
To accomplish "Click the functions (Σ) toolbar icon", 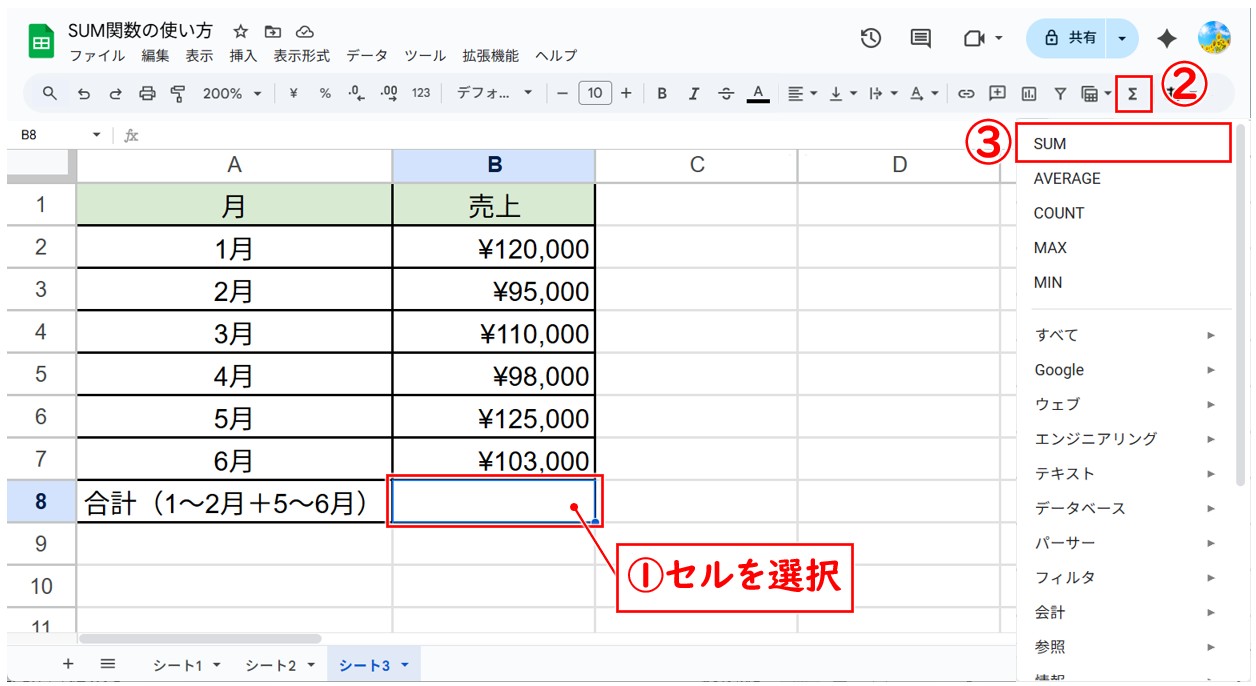I will (x=1132, y=94).
